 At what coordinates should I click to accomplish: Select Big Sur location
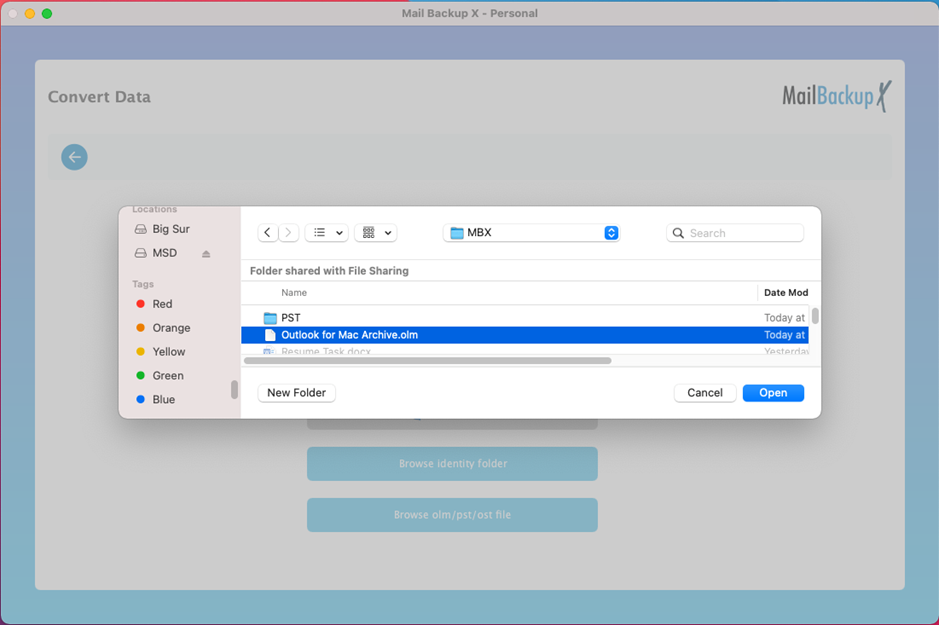click(171, 229)
